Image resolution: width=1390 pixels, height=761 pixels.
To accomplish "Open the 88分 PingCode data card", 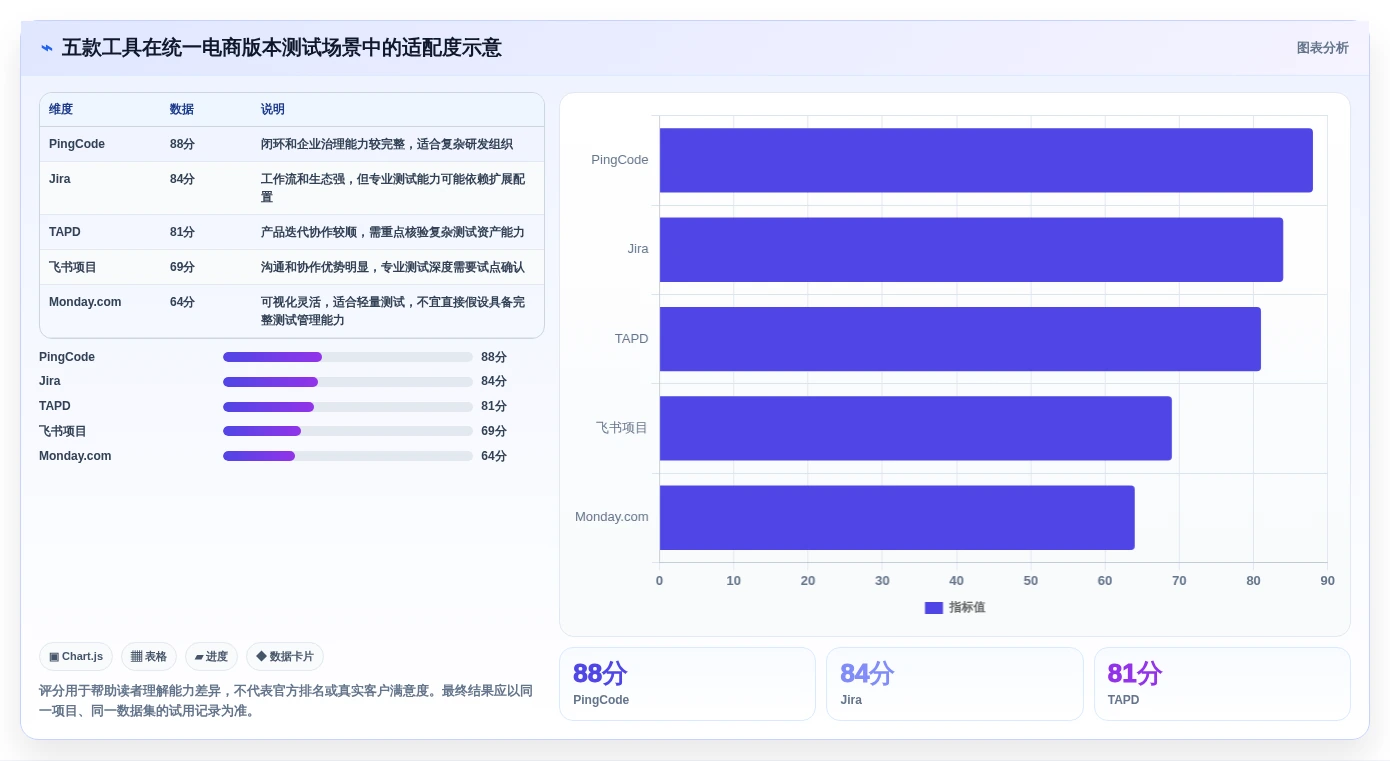I will coord(687,684).
